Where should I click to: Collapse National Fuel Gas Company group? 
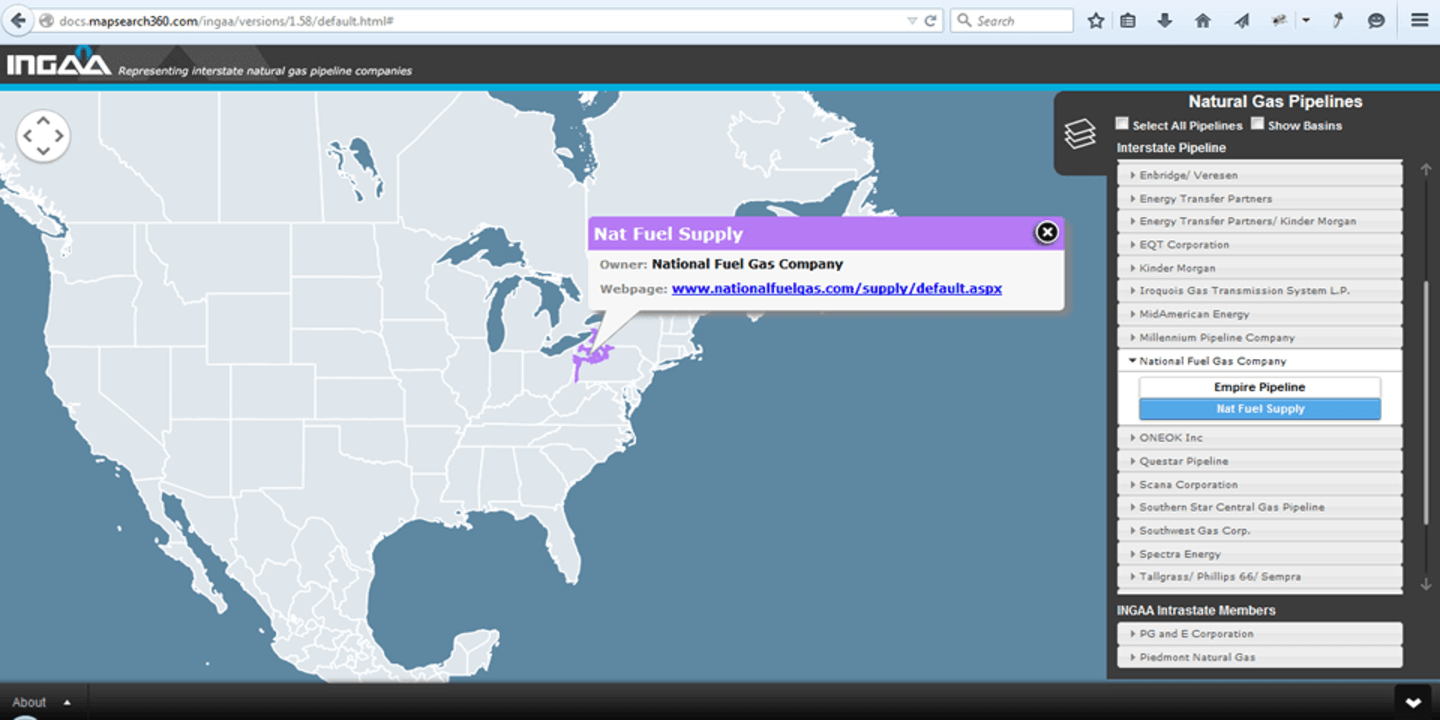1259,361
